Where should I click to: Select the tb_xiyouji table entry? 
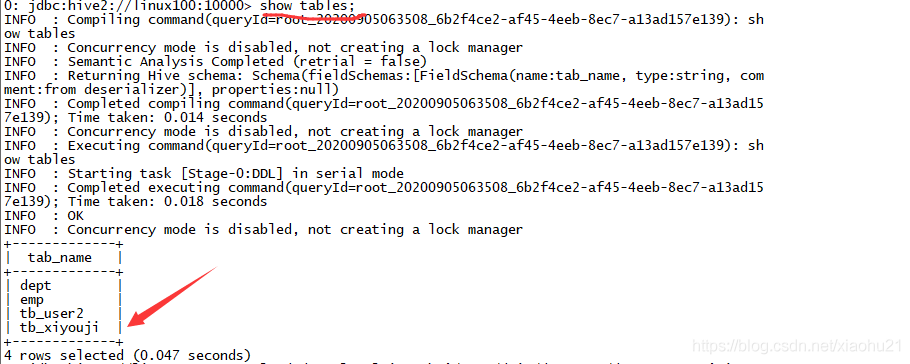pyautogui.click(x=59, y=328)
